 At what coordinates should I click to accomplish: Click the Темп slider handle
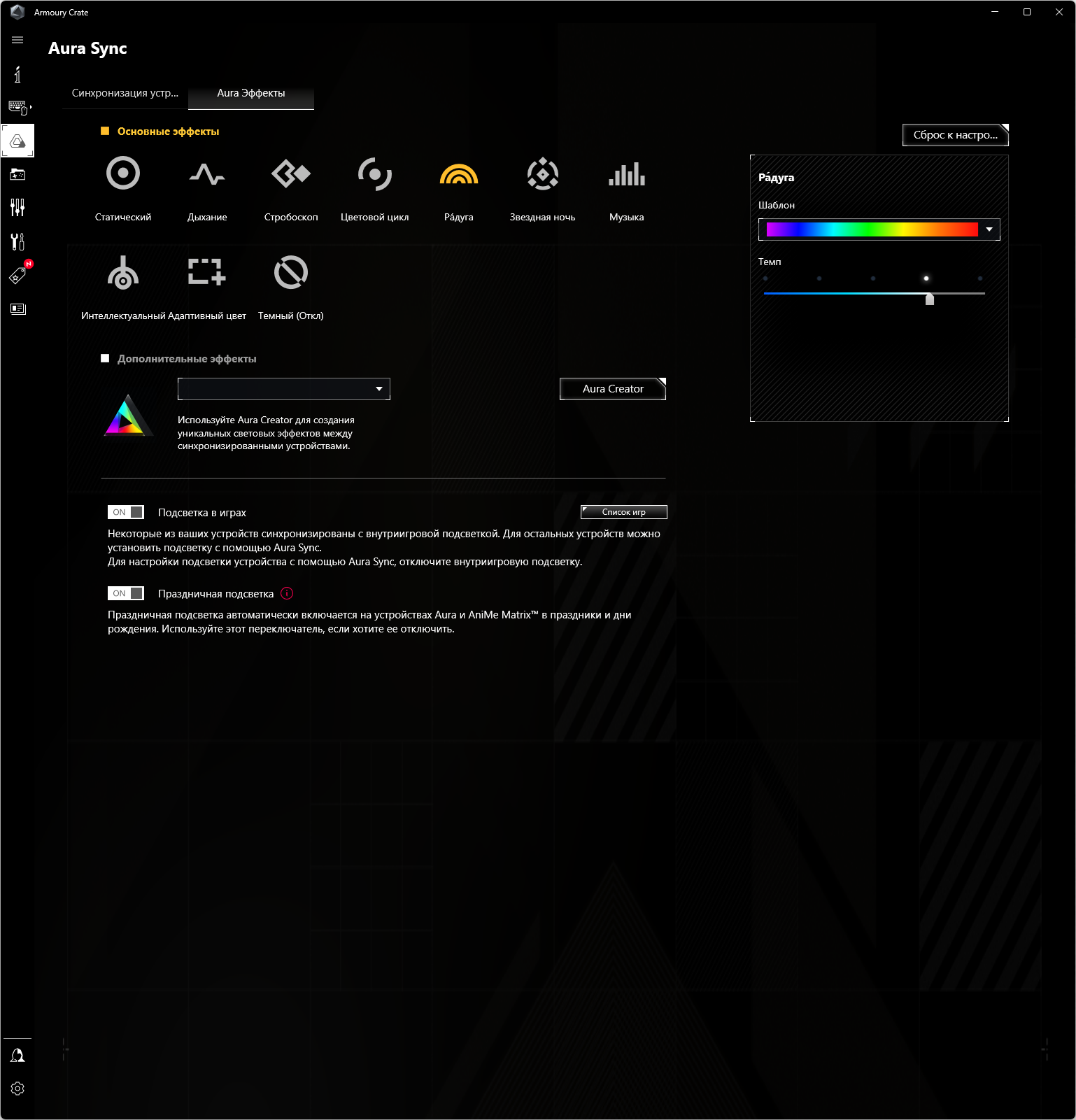click(930, 299)
